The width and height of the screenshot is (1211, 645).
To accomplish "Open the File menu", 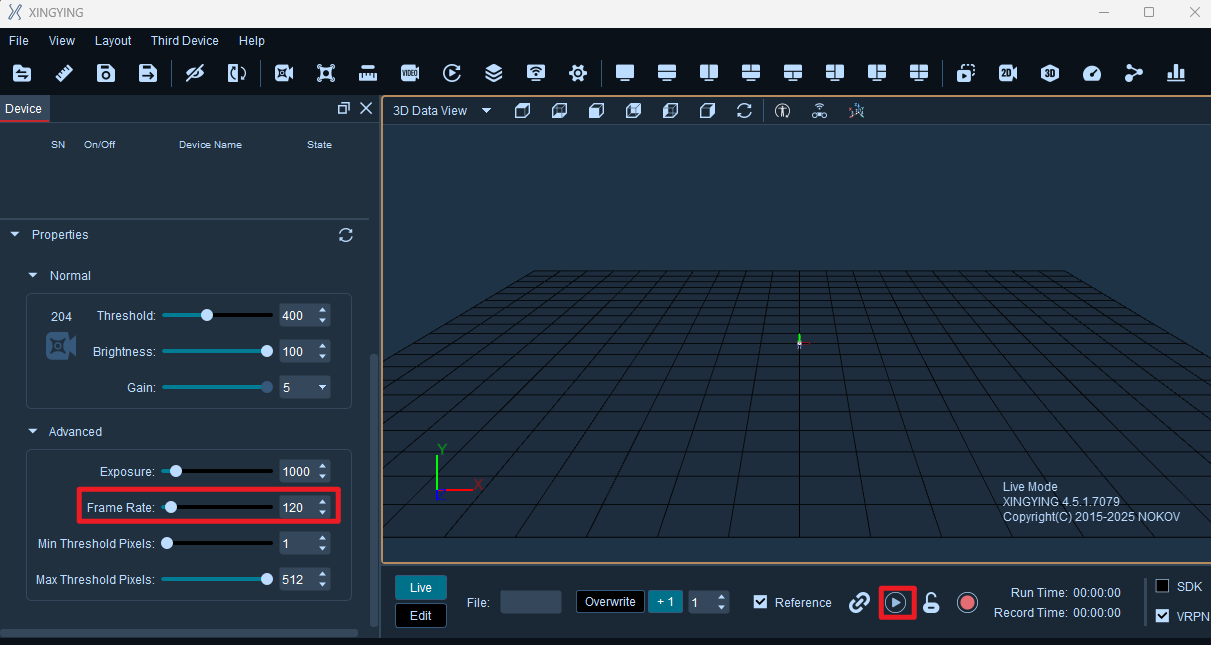I will 19,41.
